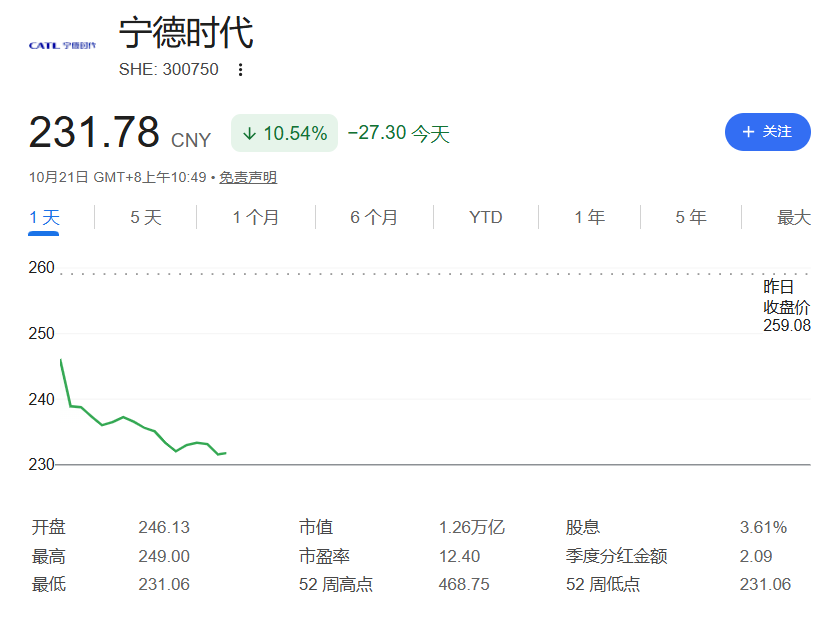Click the 关注 follow button
The height and width of the screenshot is (628, 831).
767,132
